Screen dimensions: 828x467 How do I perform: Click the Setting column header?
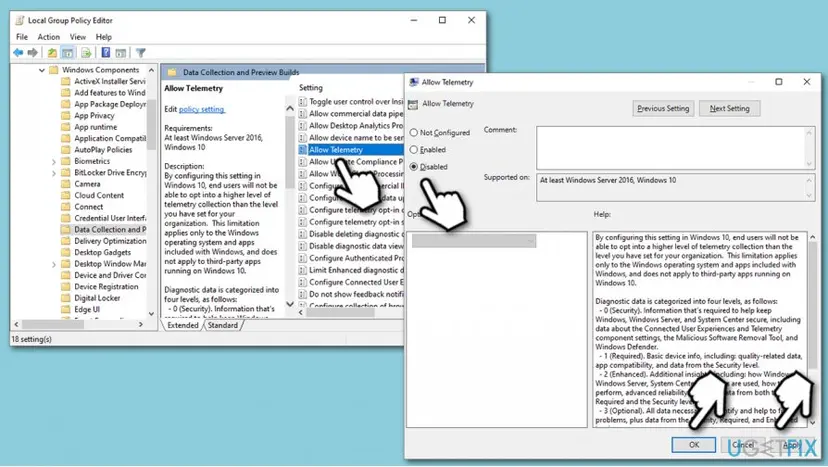(x=310, y=88)
